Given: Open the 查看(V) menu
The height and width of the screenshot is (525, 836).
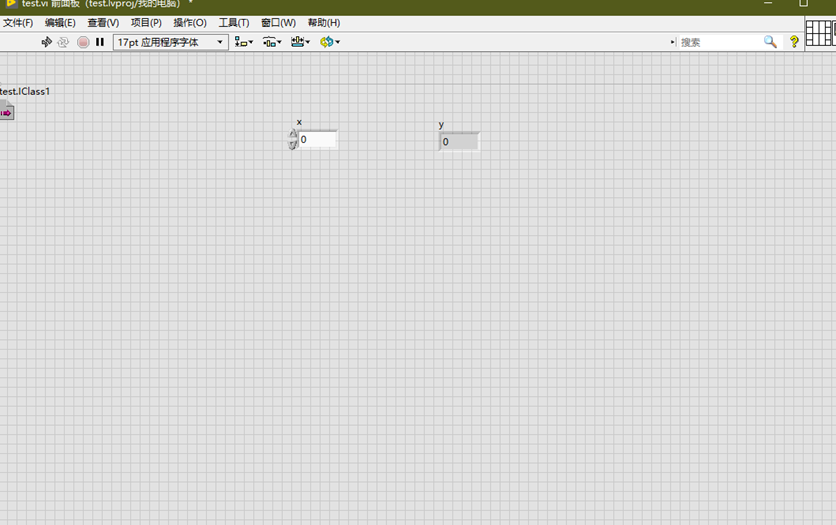Looking at the screenshot, I should coord(103,22).
